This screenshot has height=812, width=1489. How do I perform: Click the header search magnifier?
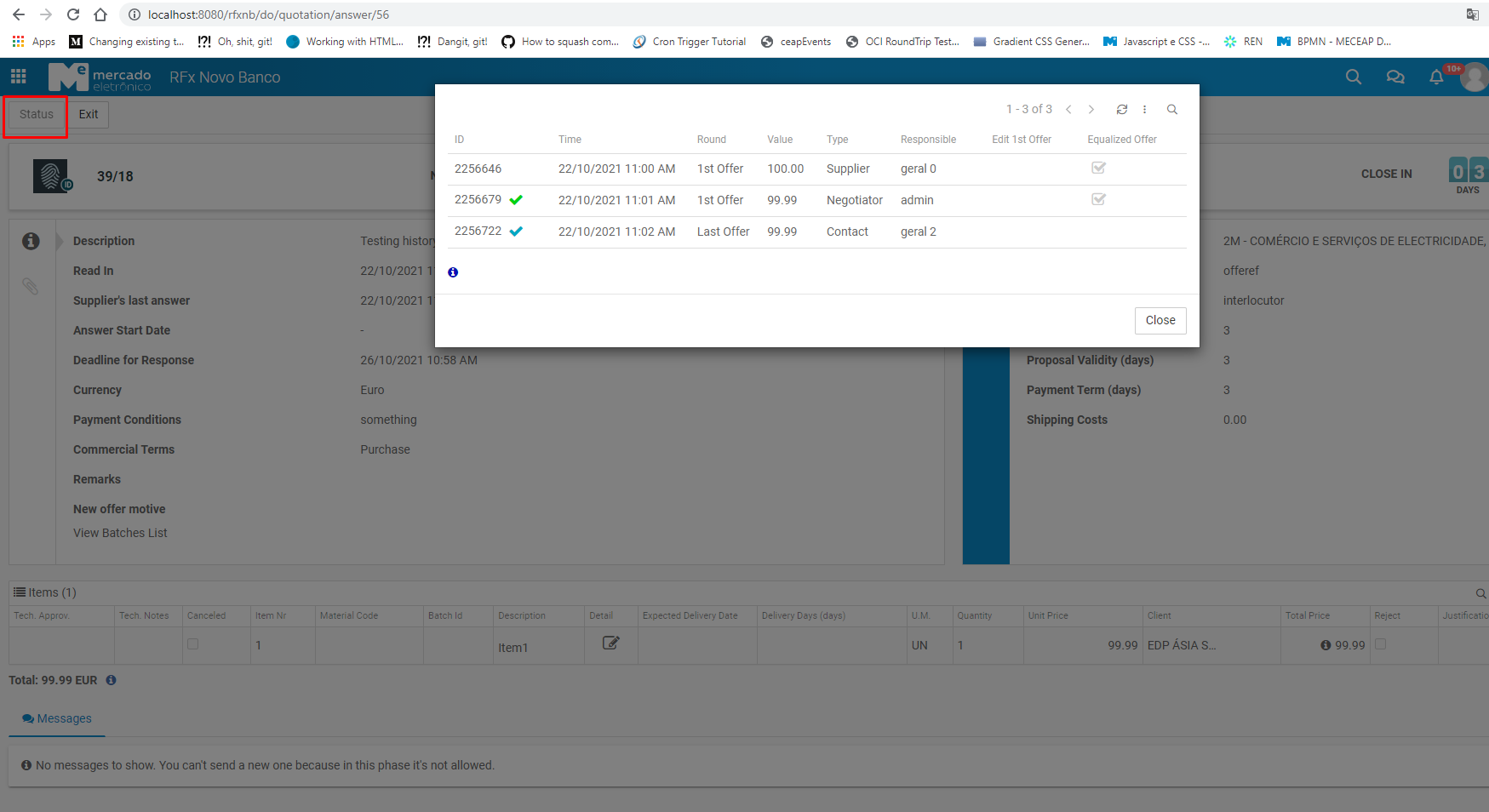(1354, 77)
